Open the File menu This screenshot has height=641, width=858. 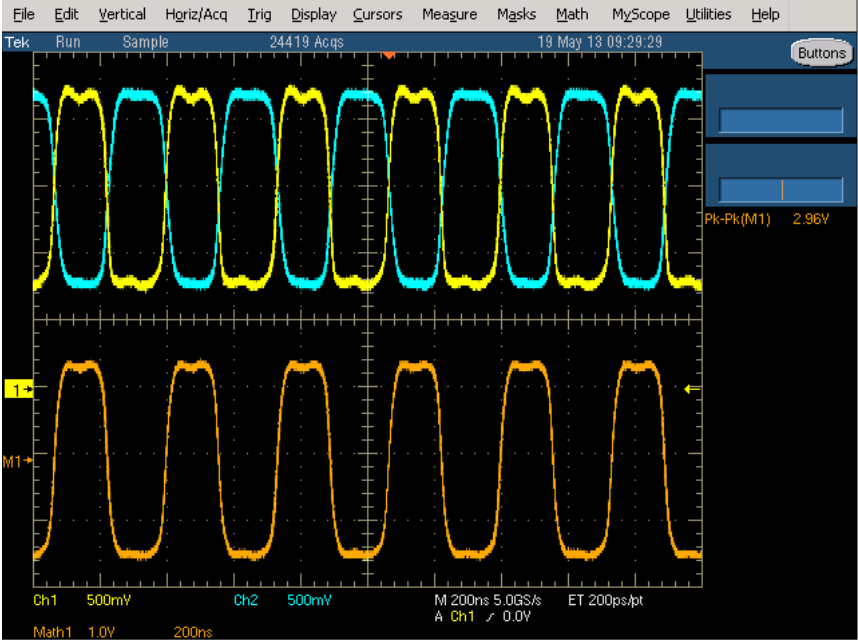23,14
